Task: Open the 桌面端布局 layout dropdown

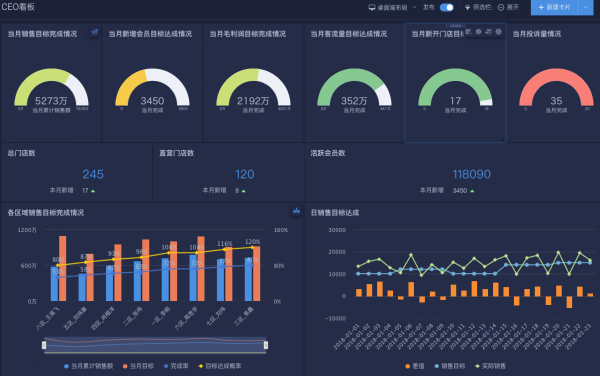Action: point(392,7)
